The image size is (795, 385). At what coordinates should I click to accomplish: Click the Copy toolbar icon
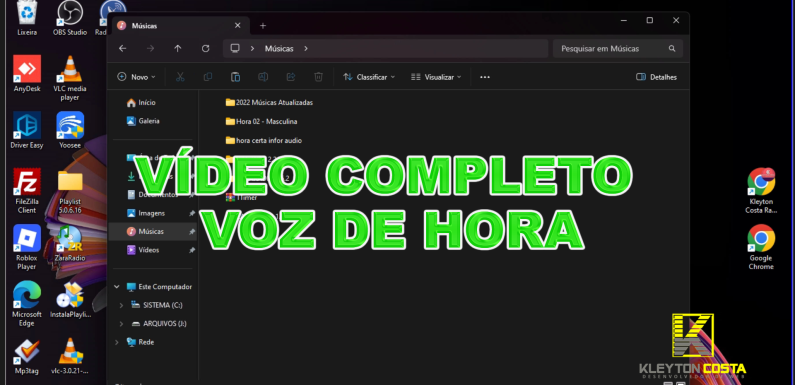[x=208, y=77]
